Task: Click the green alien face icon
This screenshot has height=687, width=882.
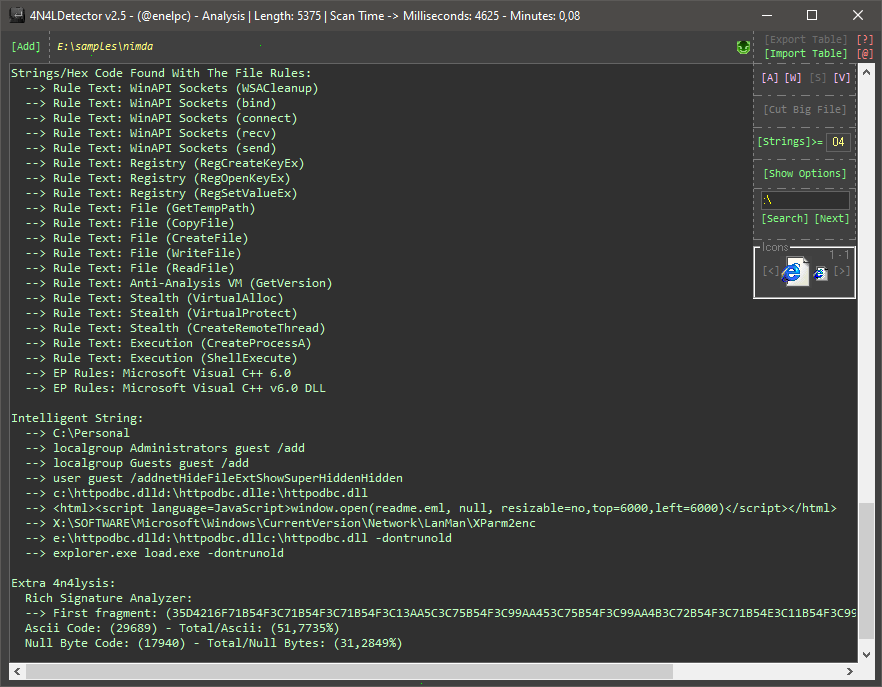Action: pos(743,47)
